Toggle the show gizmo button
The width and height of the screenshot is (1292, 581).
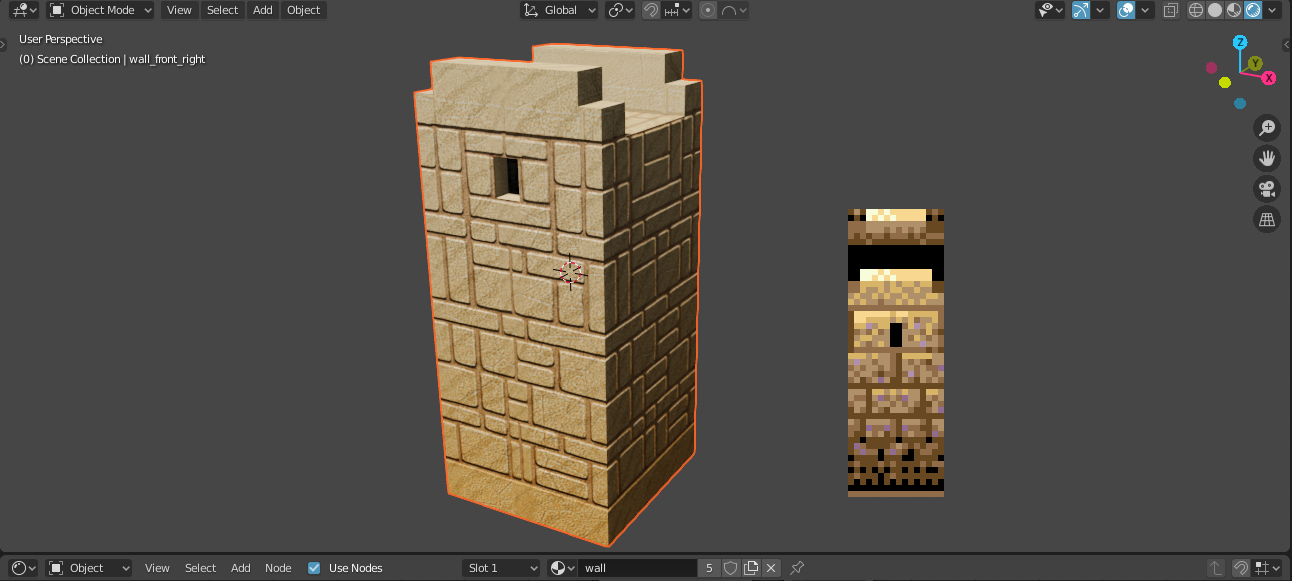(x=1080, y=10)
